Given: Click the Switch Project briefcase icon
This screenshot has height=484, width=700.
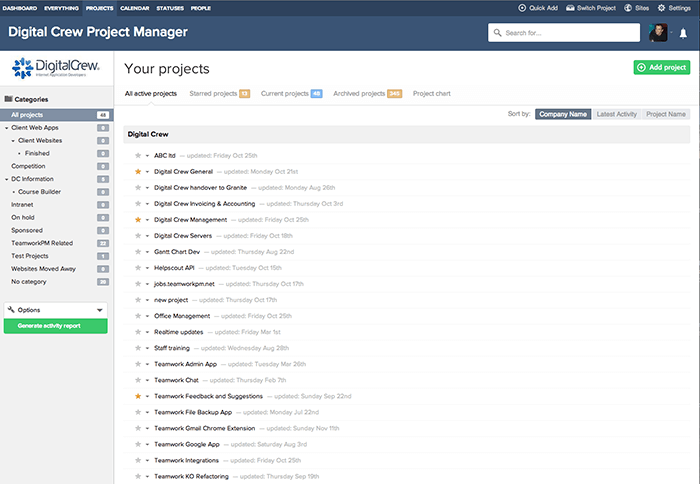Looking at the screenshot, I should 570,8.
